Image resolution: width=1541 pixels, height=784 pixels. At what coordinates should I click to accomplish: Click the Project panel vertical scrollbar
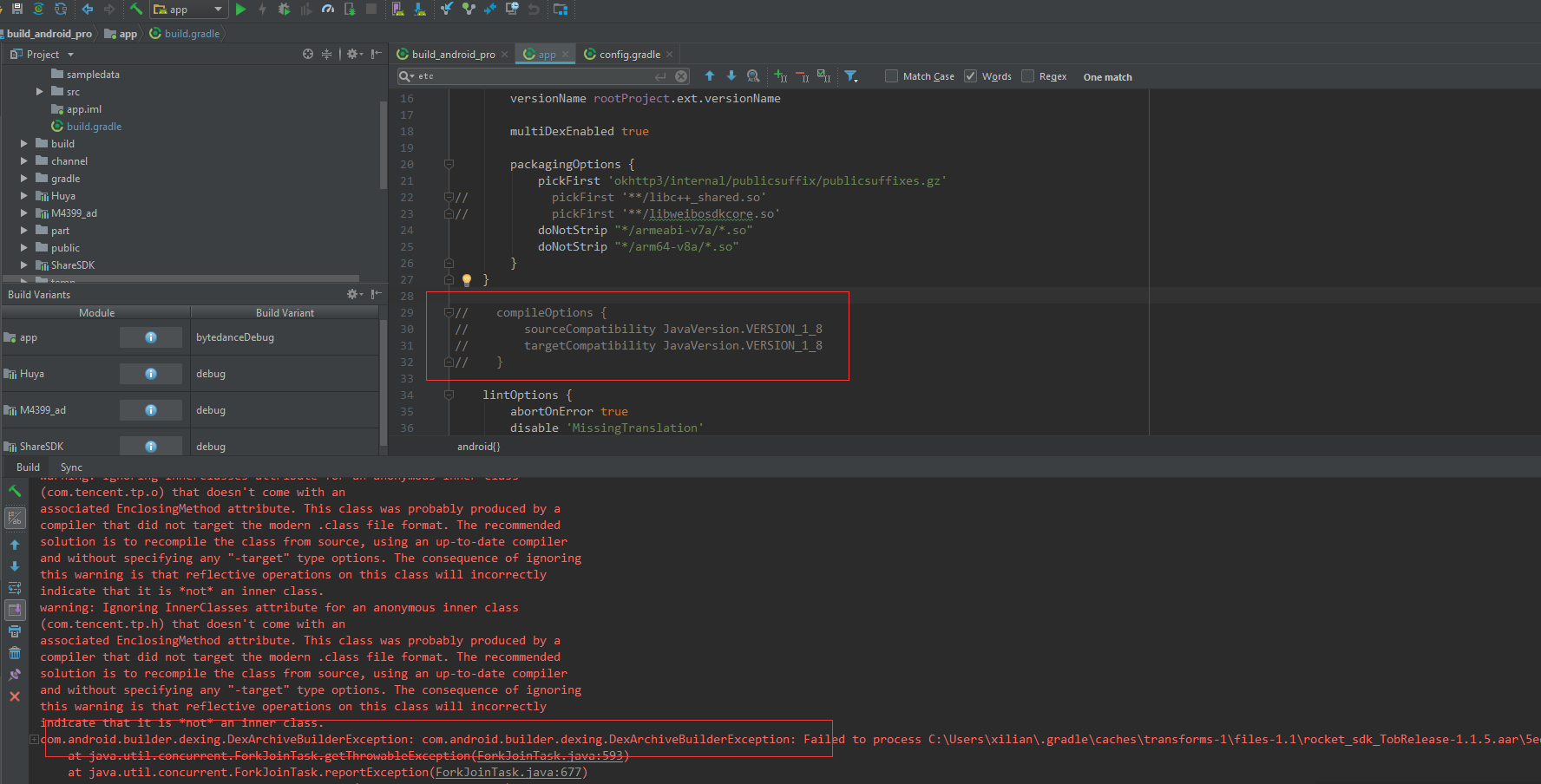tap(383, 144)
